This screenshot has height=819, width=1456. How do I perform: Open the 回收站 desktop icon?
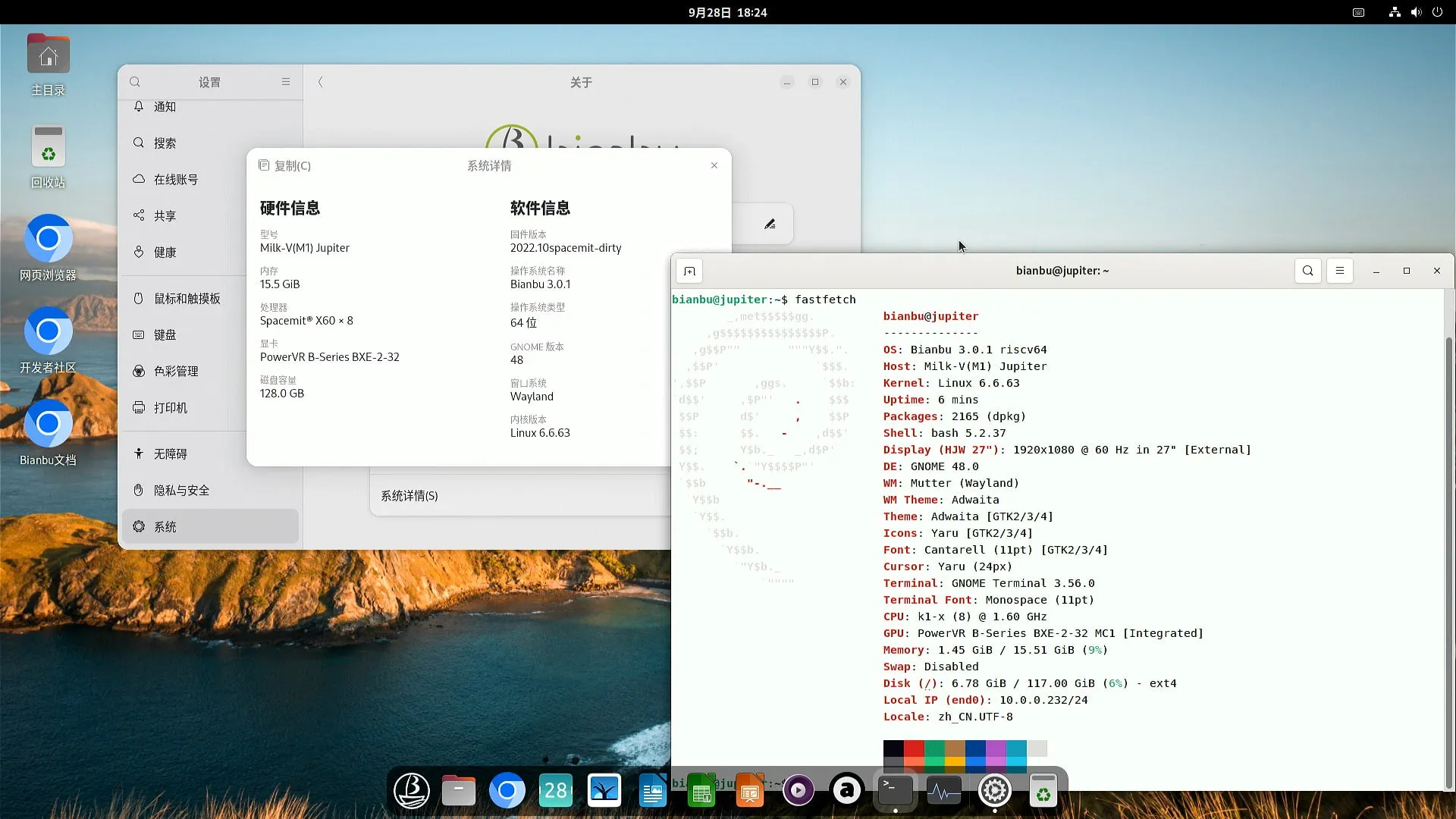pos(48,147)
